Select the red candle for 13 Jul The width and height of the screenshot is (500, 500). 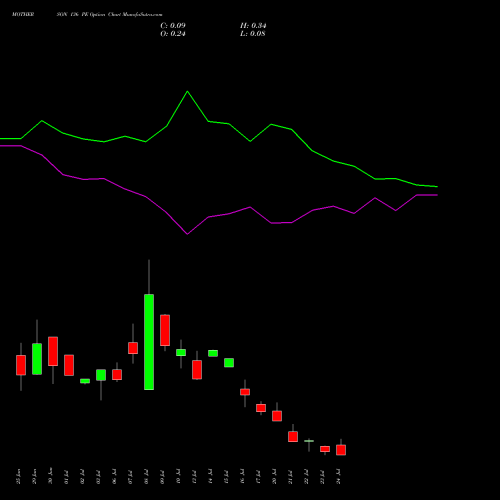click(x=197, y=370)
